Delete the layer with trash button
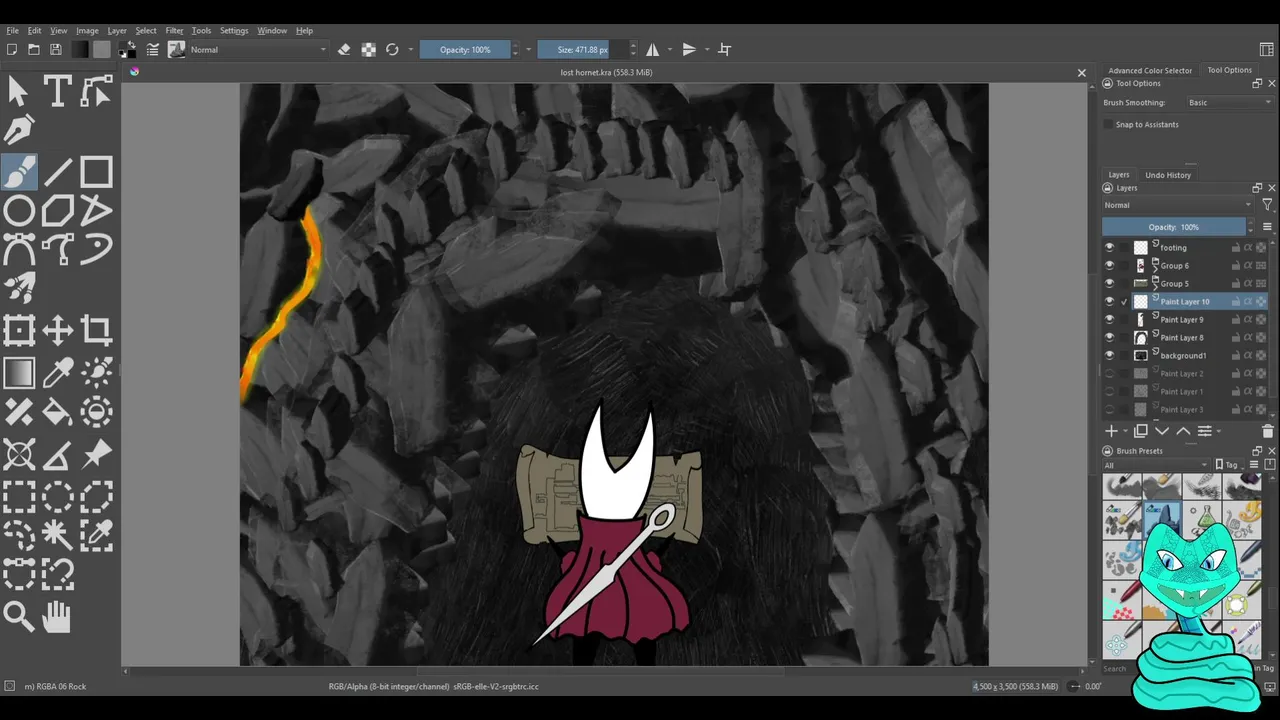 tap(1267, 431)
